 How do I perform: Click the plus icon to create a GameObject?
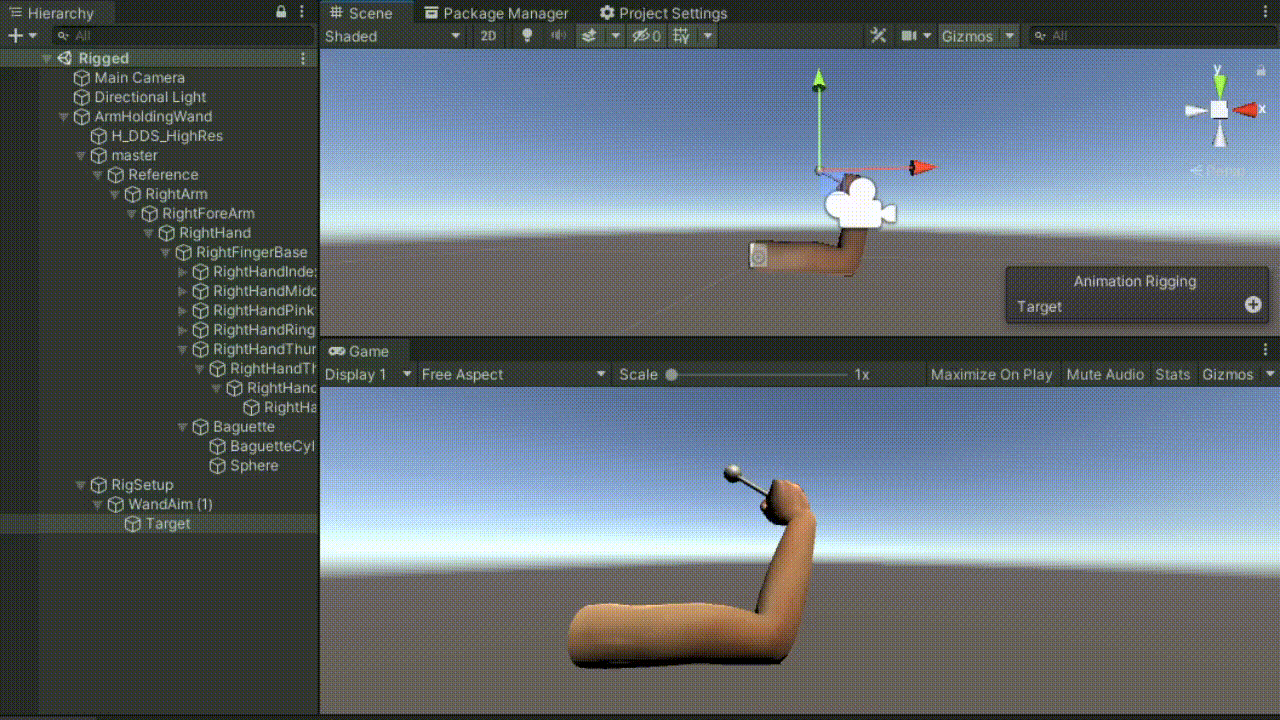point(15,36)
